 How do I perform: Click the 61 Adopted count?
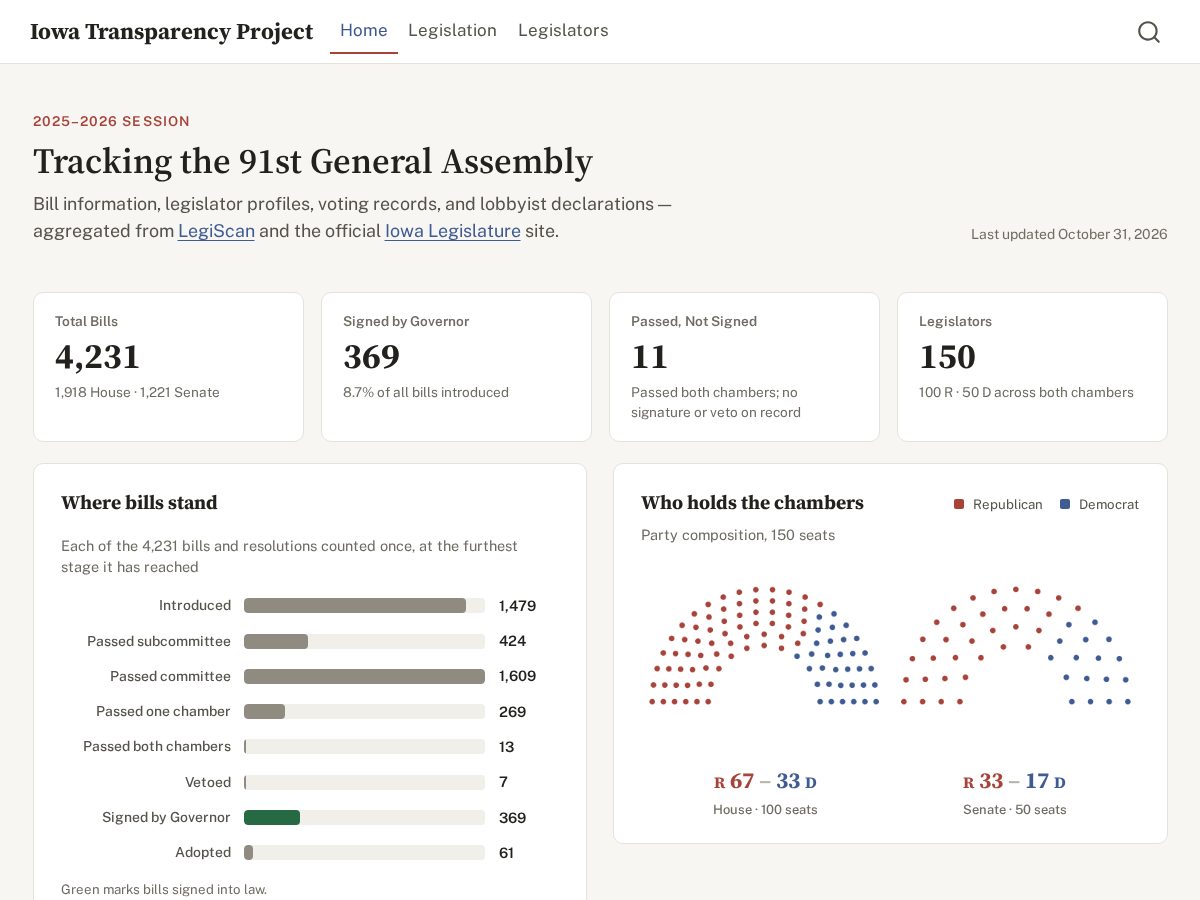pos(506,853)
